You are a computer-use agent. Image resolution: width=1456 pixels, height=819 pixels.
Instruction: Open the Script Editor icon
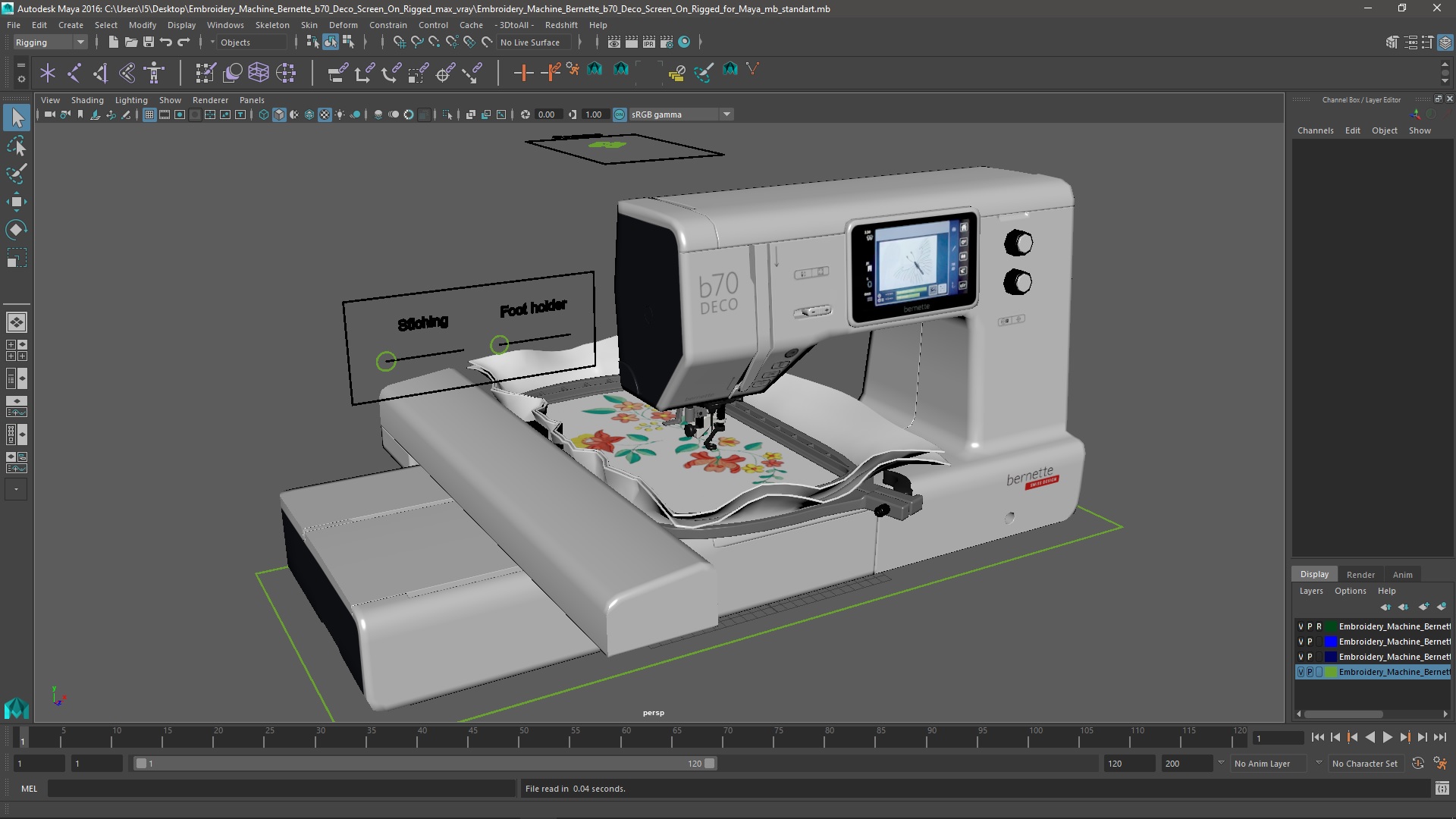click(1442, 789)
